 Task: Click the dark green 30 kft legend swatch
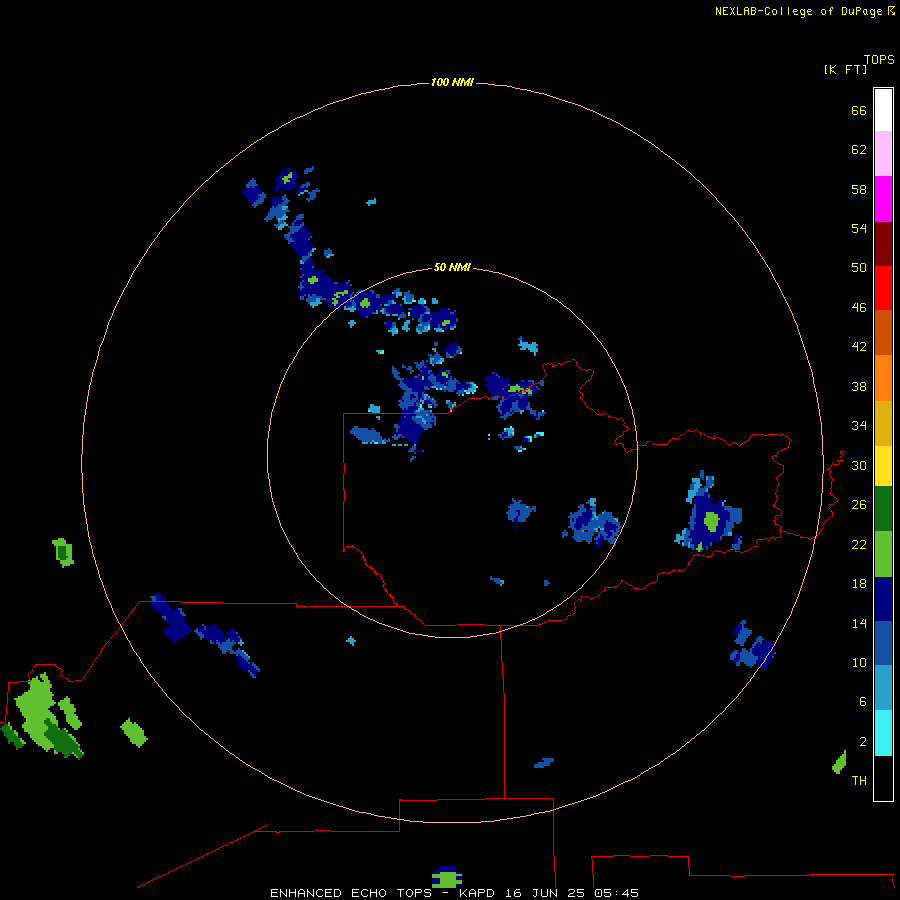(883, 509)
